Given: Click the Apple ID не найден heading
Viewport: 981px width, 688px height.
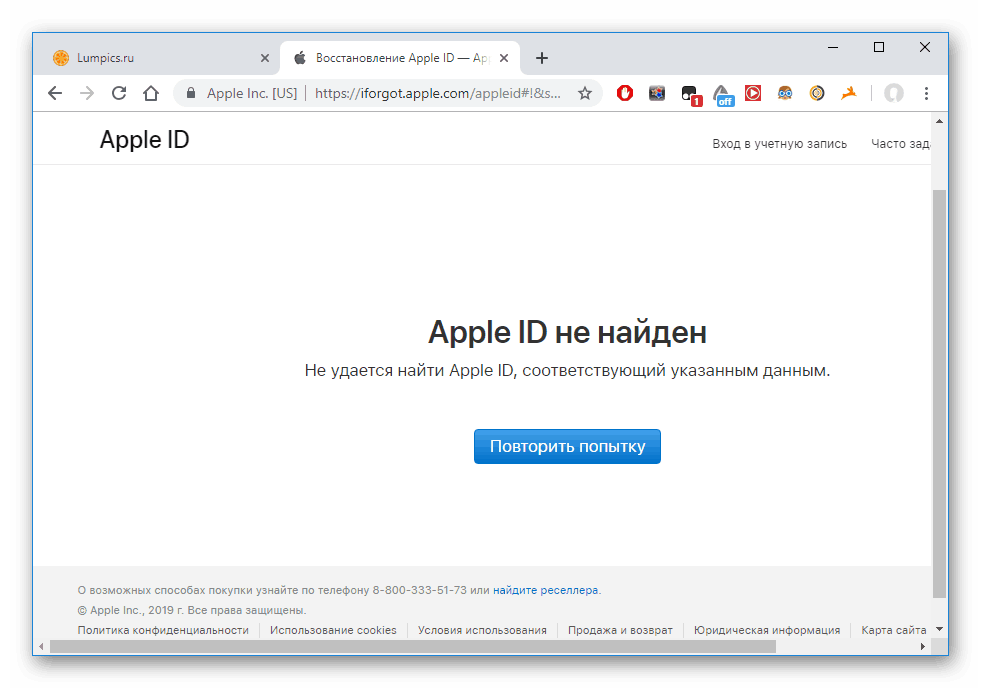Looking at the screenshot, I should click(567, 332).
